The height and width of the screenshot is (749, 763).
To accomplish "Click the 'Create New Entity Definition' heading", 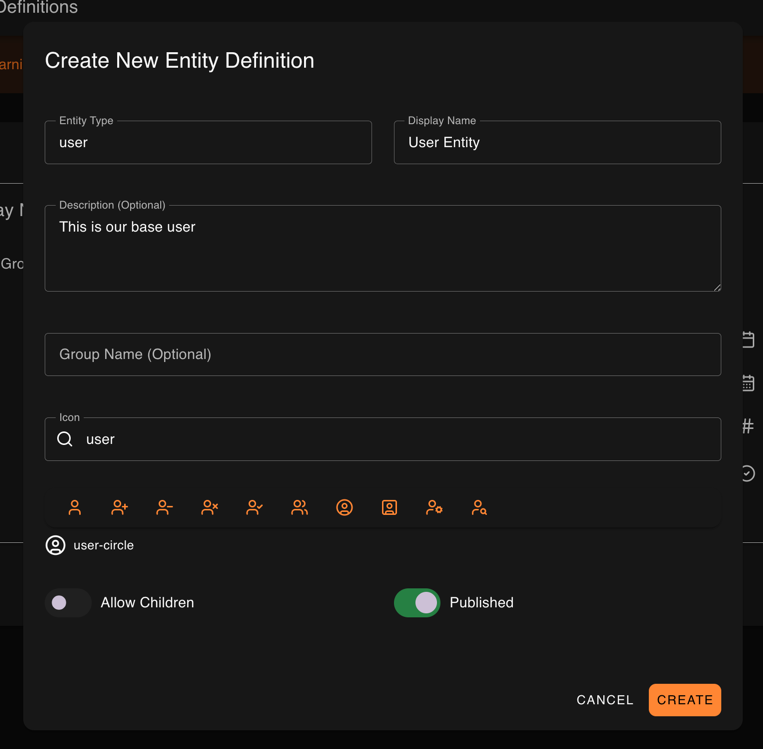I will 180,61.
